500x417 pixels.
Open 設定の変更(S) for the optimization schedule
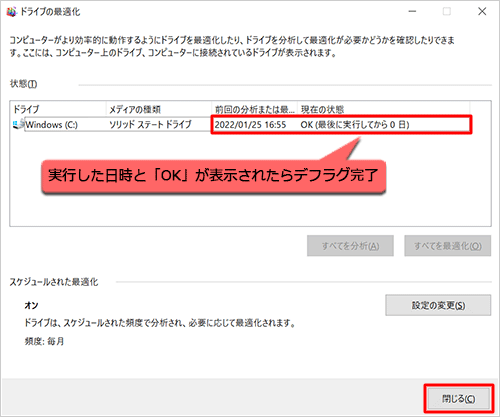tap(438, 305)
